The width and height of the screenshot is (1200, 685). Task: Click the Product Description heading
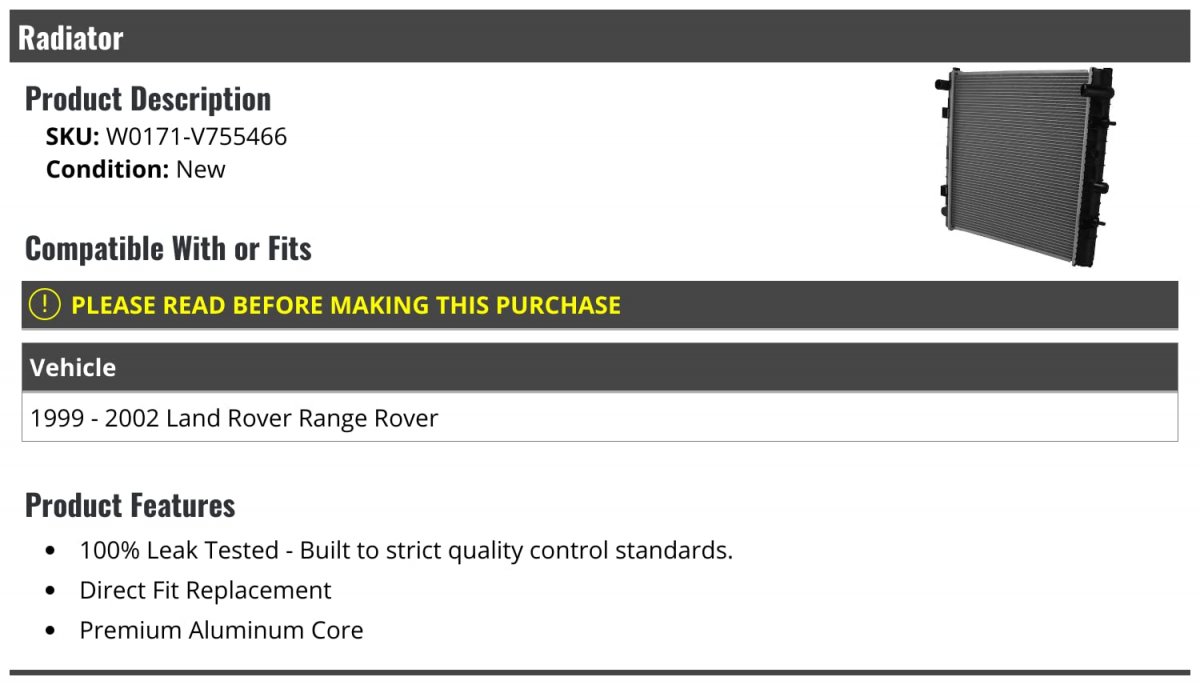tap(148, 98)
